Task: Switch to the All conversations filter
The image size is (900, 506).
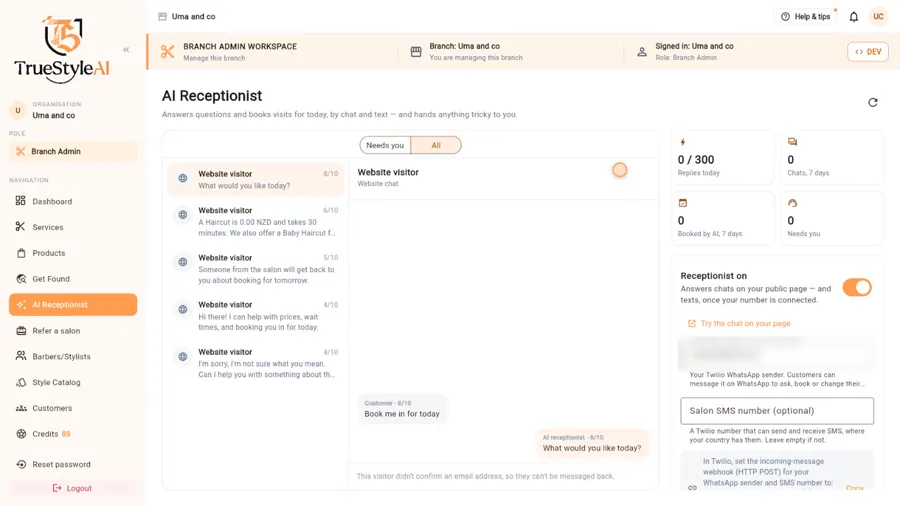Action: click(436, 145)
